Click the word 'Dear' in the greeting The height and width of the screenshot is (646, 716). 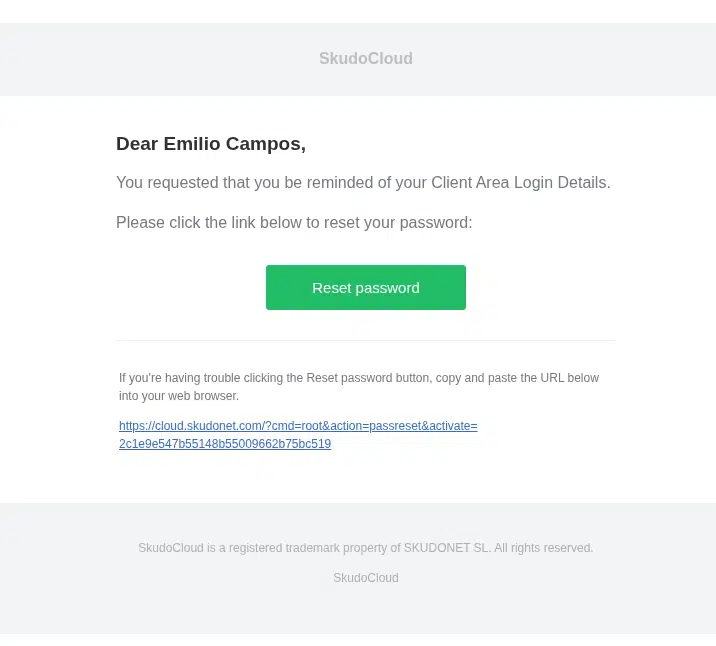click(137, 143)
